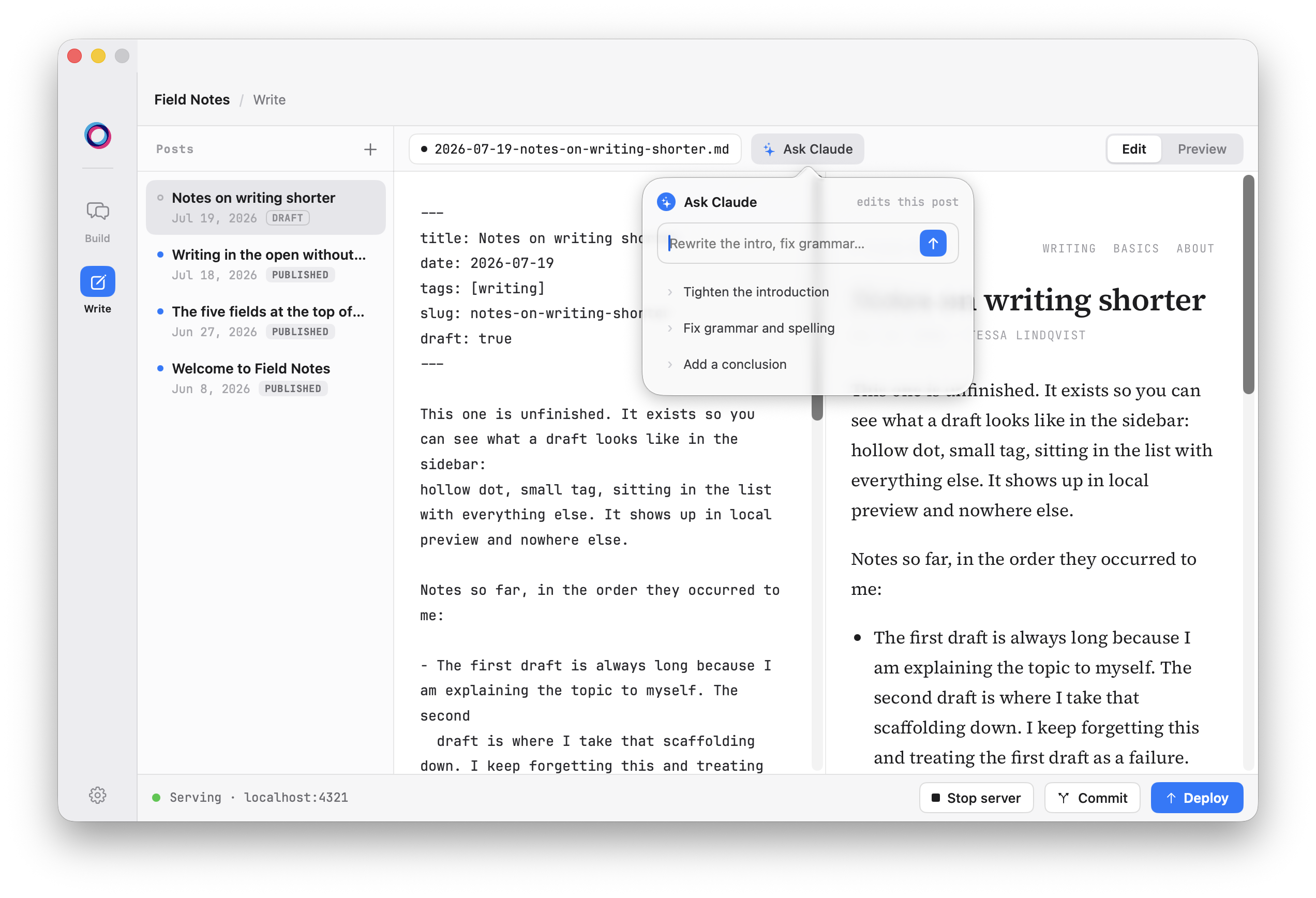Click the square stop icon in Stop server
The image size is (1316, 898).
click(935, 798)
